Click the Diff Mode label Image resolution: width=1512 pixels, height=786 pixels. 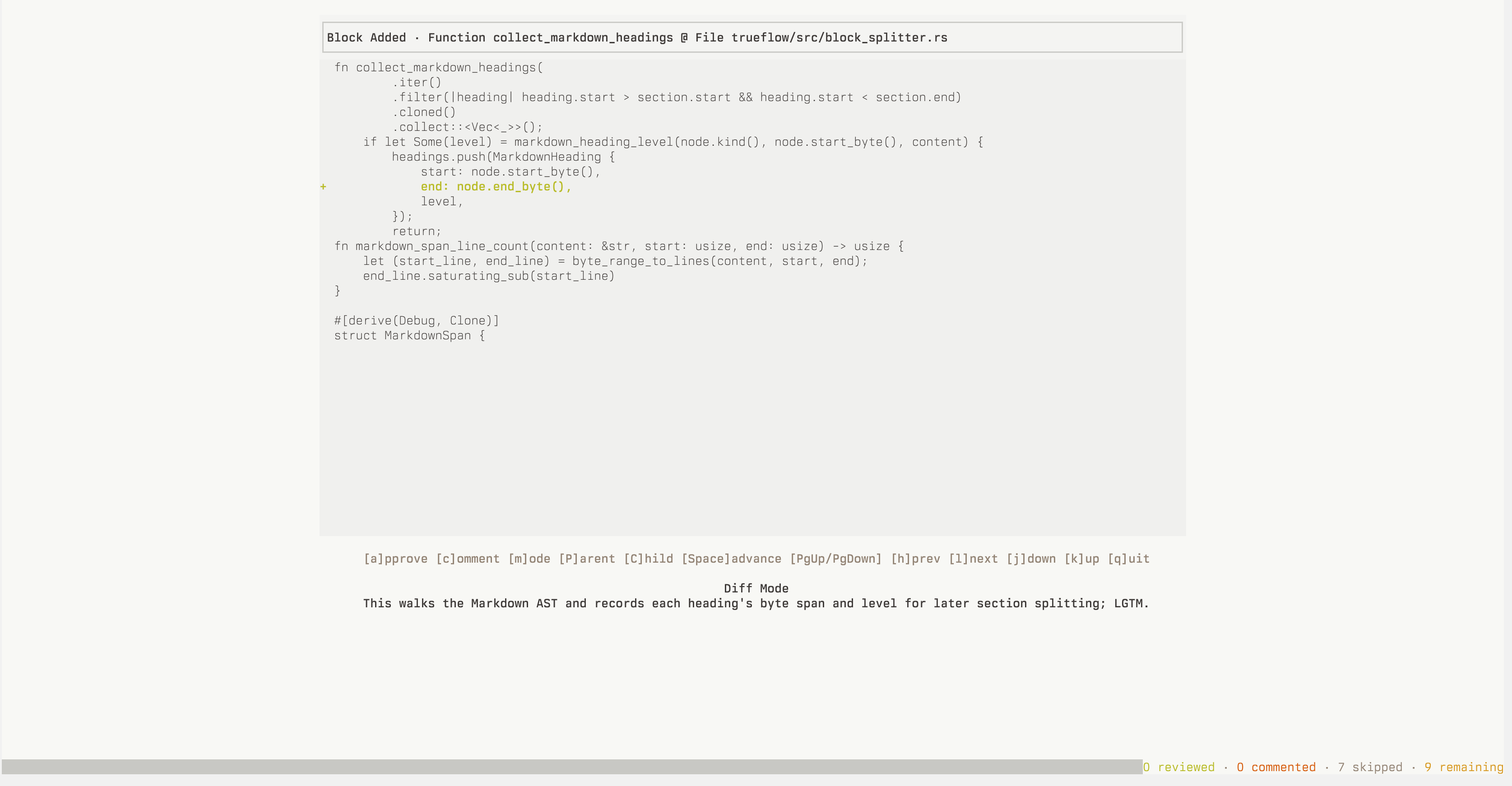pos(756,588)
